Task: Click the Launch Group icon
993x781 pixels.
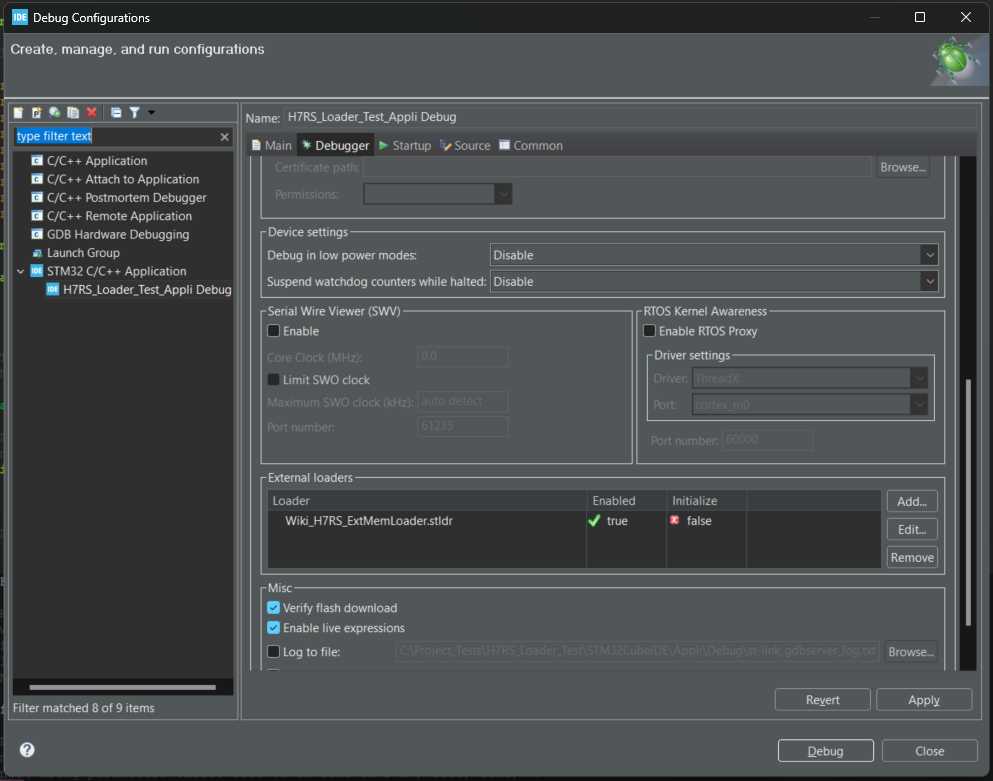Action: pyautogui.click(x=37, y=253)
